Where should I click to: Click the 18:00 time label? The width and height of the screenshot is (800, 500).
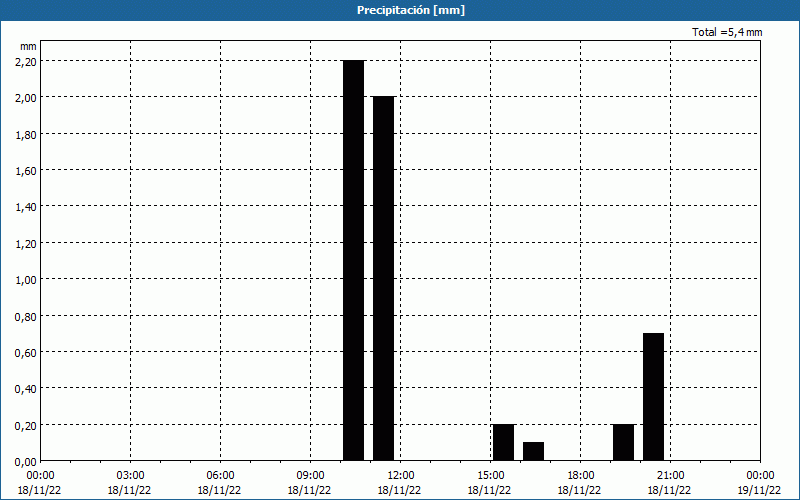[x=581, y=476]
